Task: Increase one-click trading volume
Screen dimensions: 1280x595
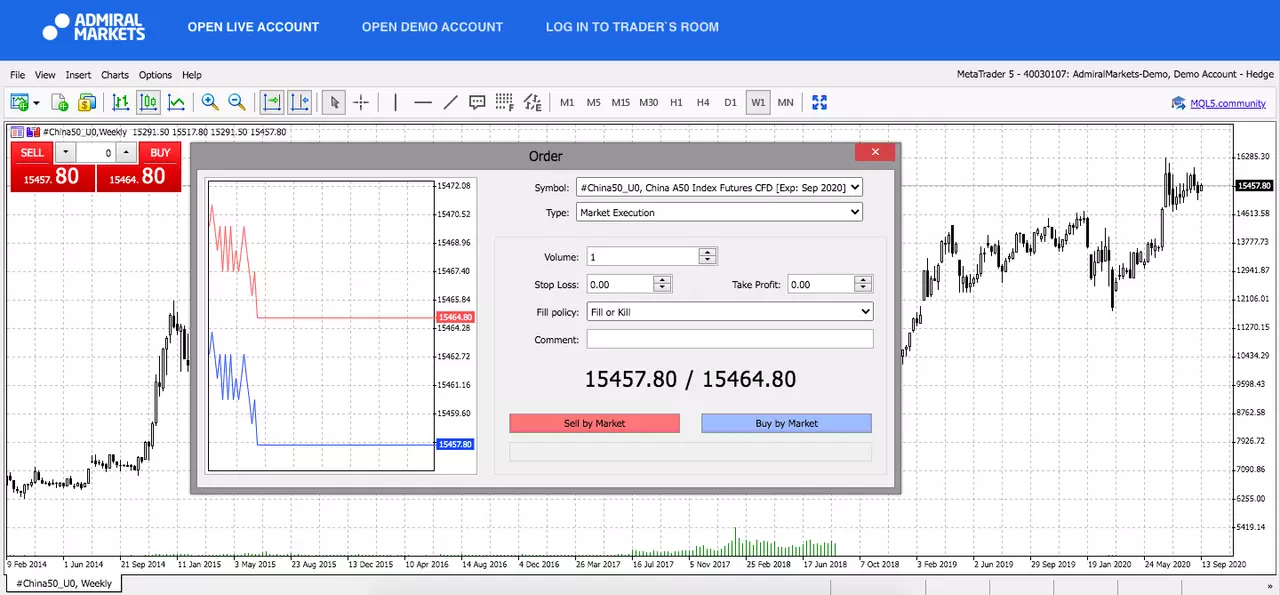Action: tap(126, 153)
